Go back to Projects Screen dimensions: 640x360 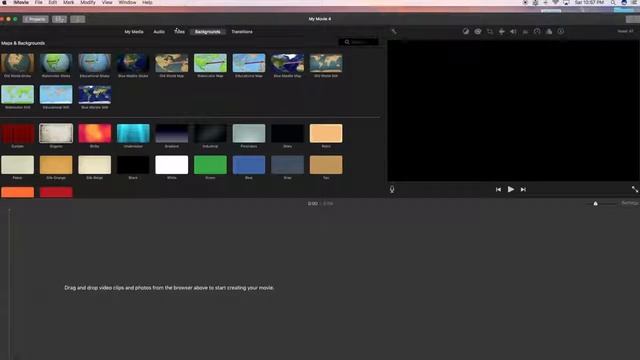[36, 19]
